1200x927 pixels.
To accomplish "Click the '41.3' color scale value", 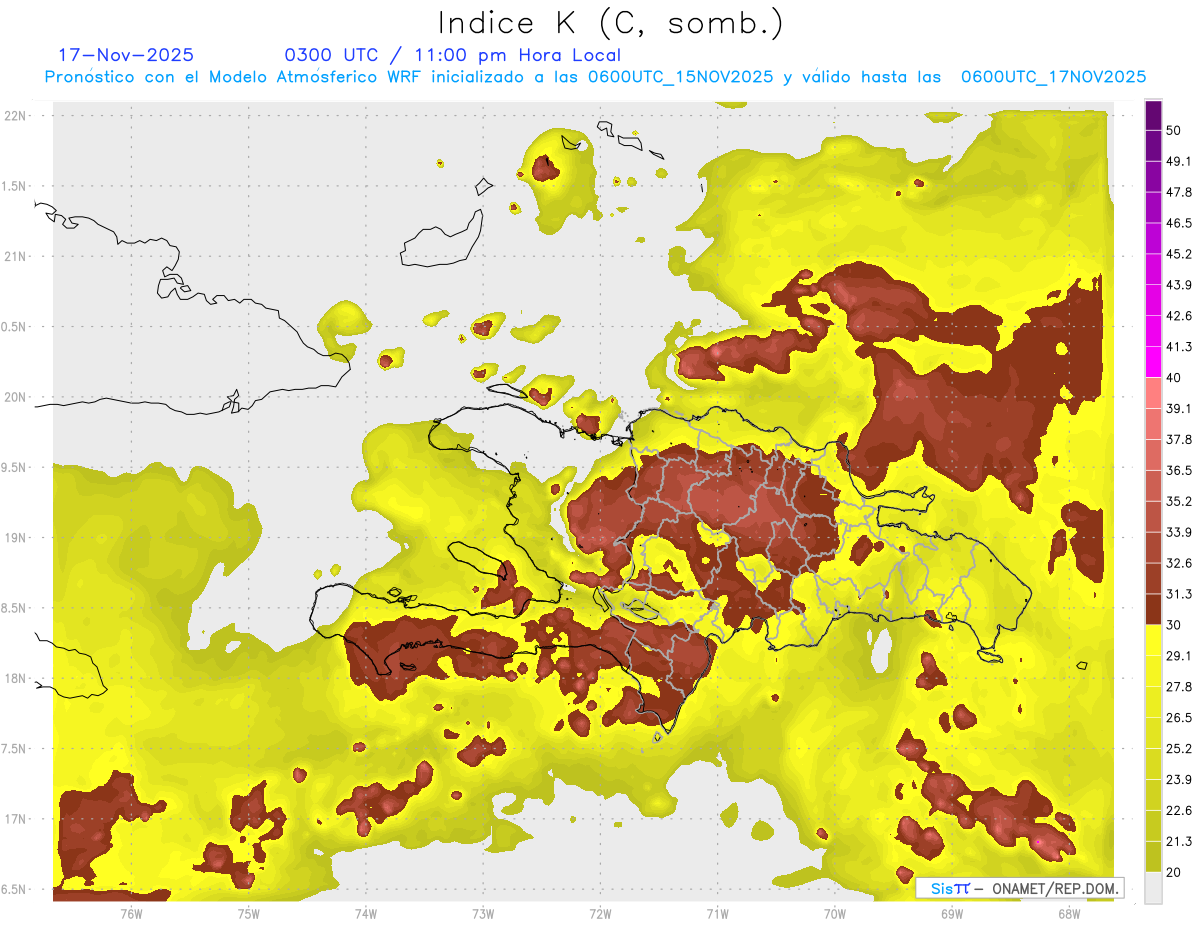I will (x=1179, y=347).
